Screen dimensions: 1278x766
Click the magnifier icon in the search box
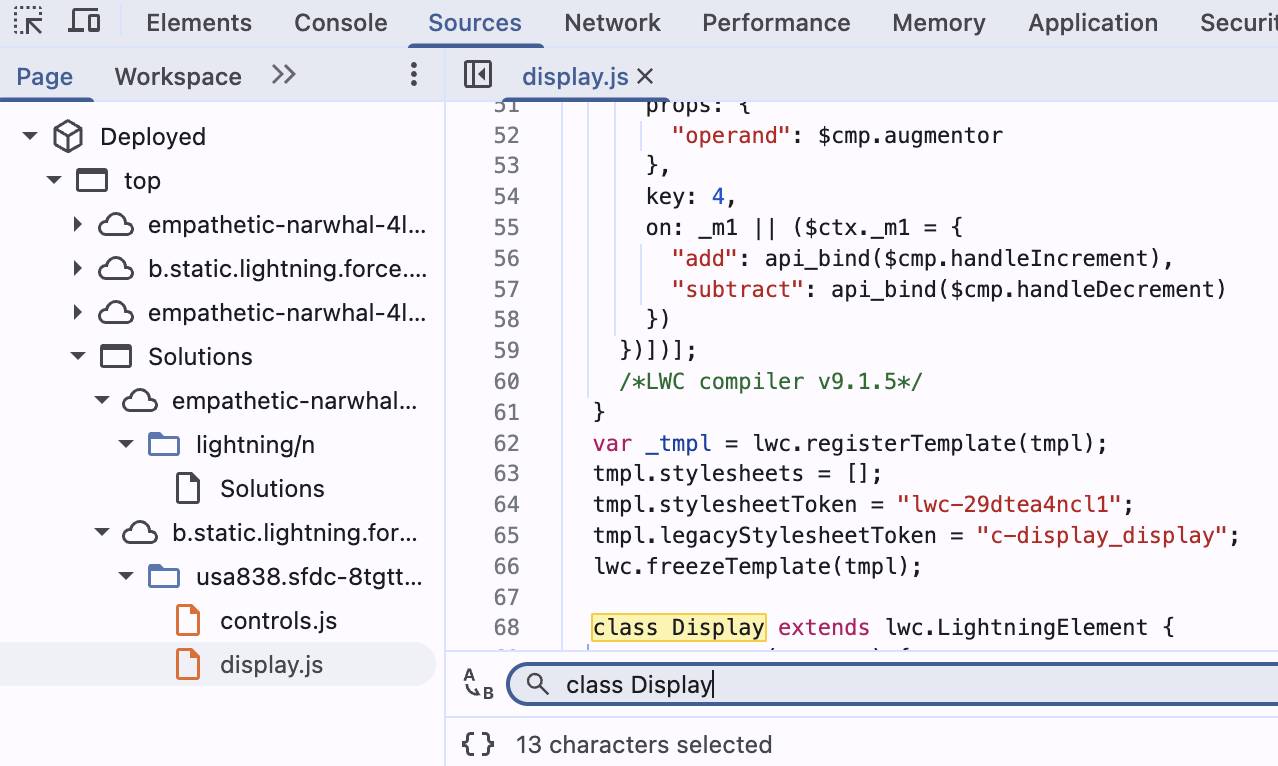tap(538, 684)
